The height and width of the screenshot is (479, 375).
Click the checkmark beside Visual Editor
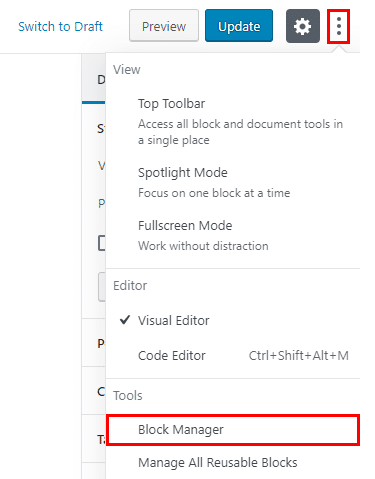tap(125, 320)
